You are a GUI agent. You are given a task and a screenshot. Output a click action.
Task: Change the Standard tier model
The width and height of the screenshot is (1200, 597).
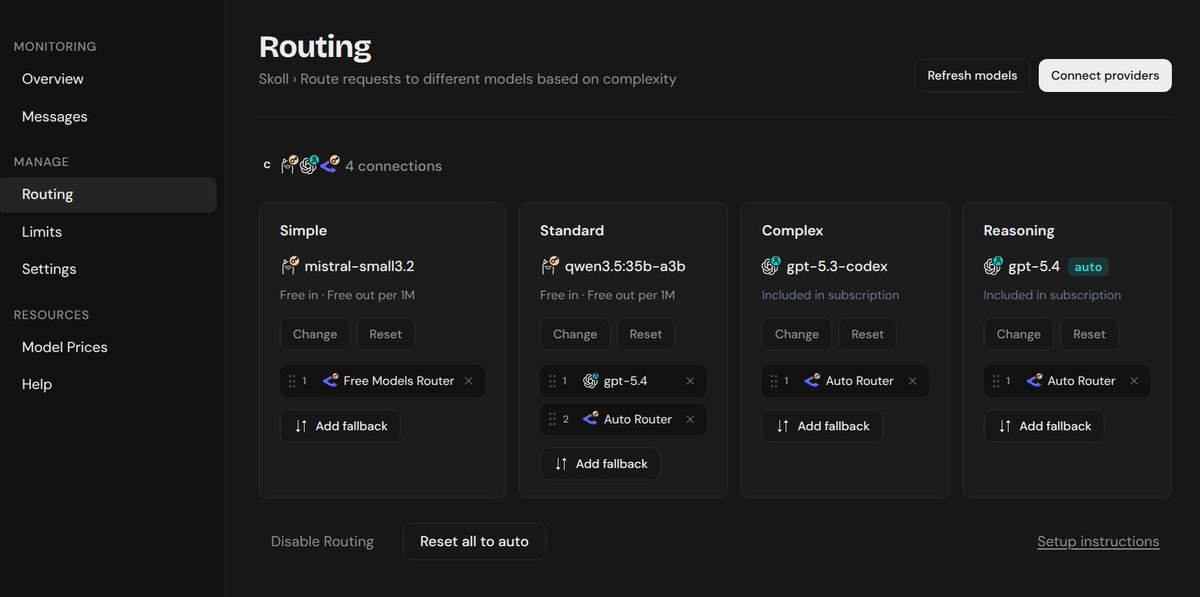click(575, 334)
